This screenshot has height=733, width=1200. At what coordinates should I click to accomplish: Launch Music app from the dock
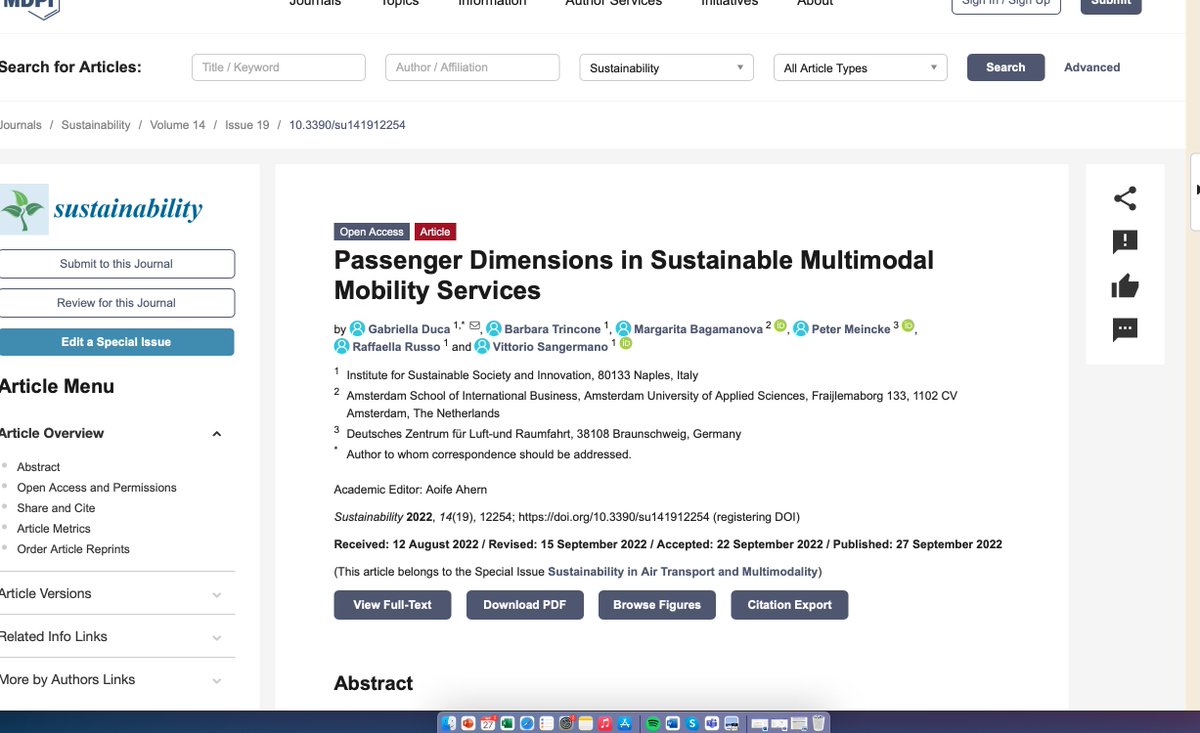(605, 723)
